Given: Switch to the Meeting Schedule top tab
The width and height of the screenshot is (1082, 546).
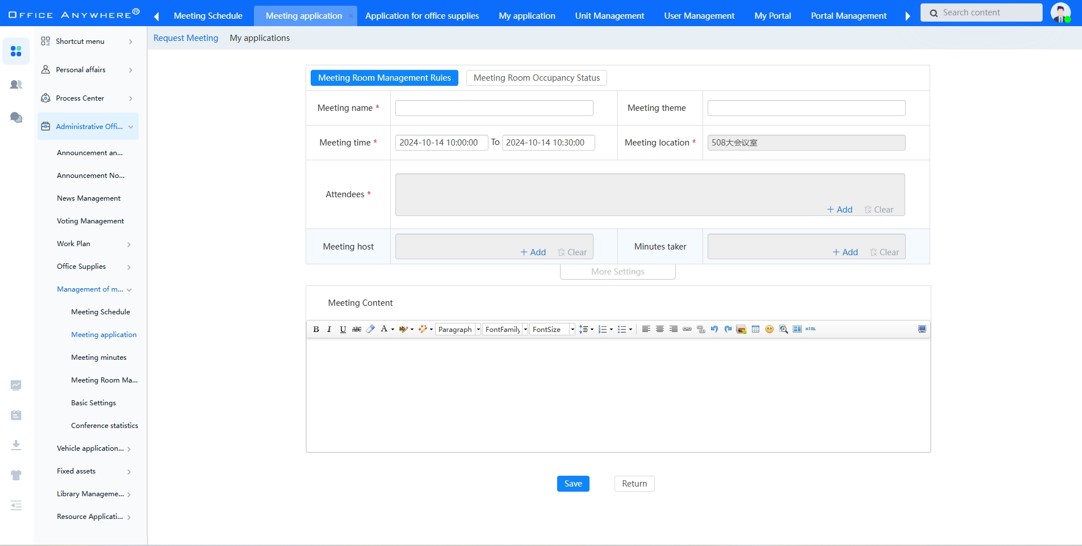Looking at the screenshot, I should (x=208, y=15).
